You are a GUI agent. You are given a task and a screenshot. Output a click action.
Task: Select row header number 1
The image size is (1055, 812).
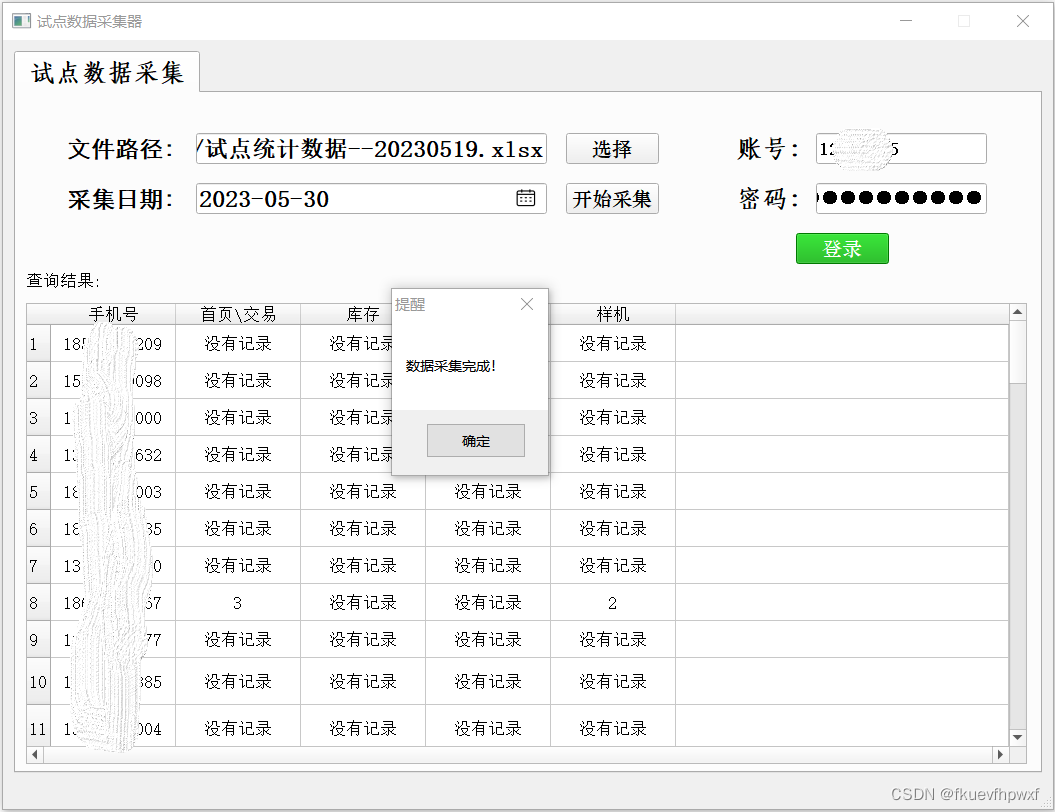38,344
